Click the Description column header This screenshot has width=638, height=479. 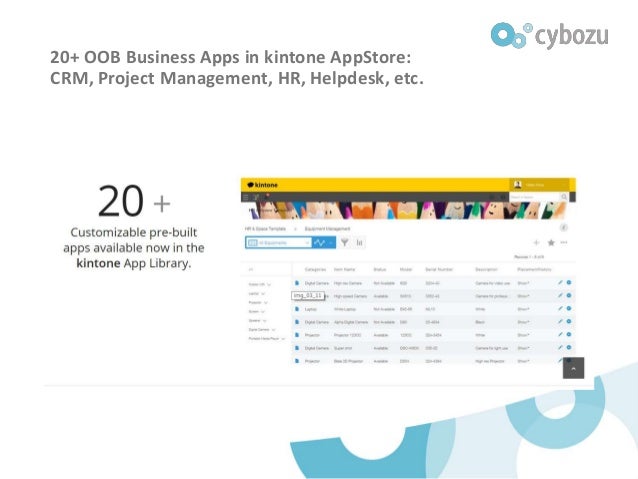pyautogui.click(x=486, y=269)
